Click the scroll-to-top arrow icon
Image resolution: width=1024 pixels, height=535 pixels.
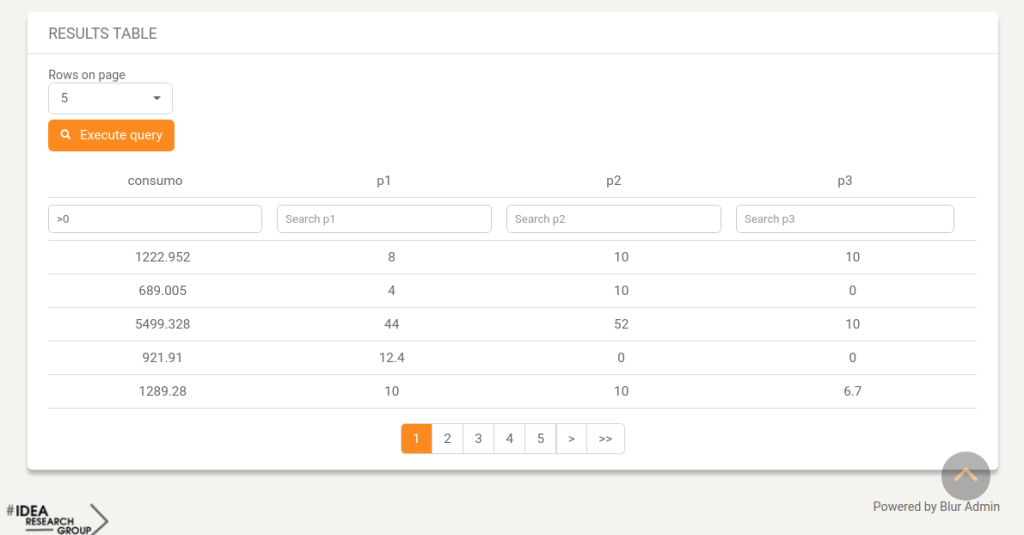[x=965, y=476]
